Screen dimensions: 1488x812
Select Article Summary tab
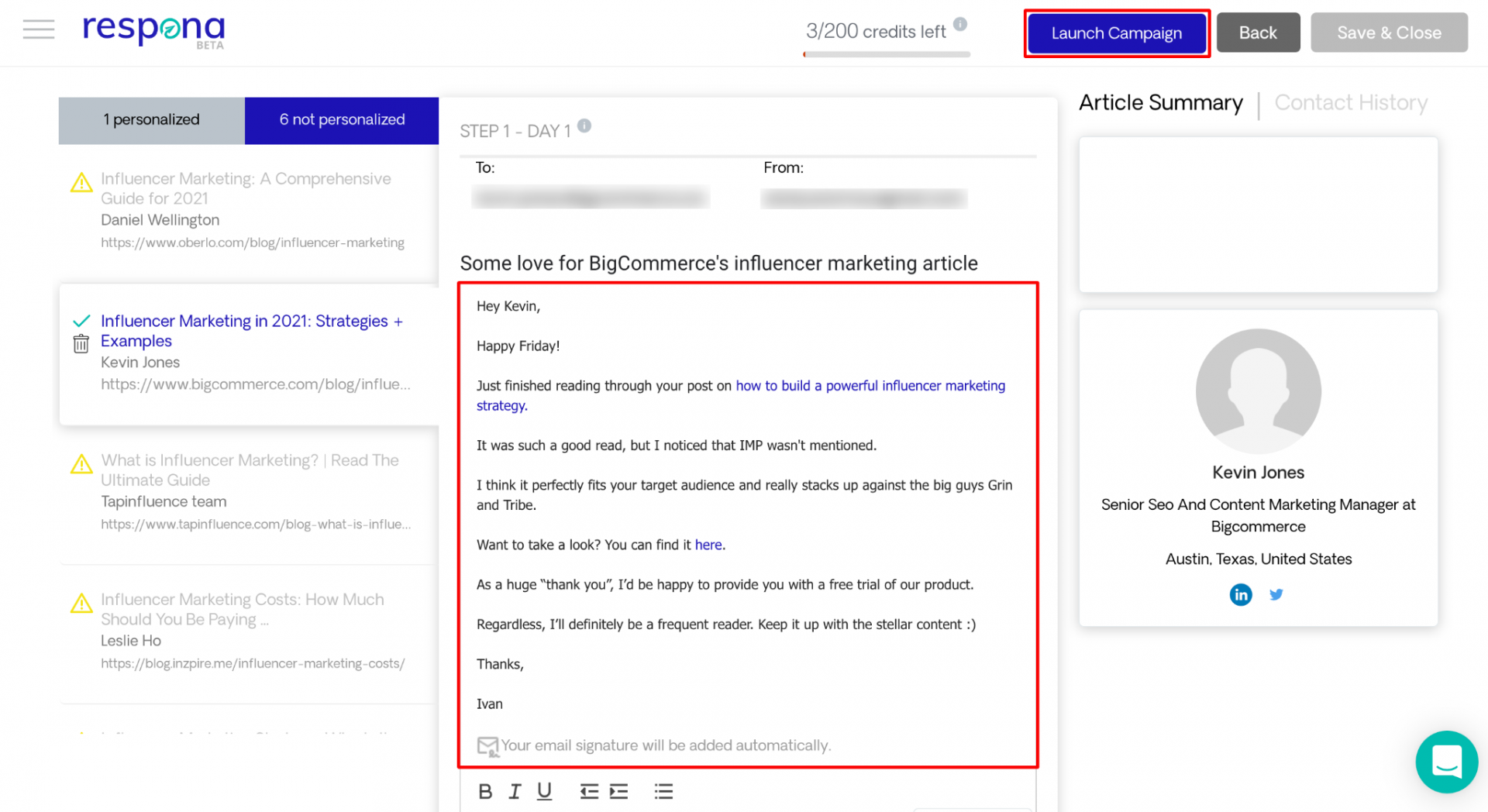1160,102
